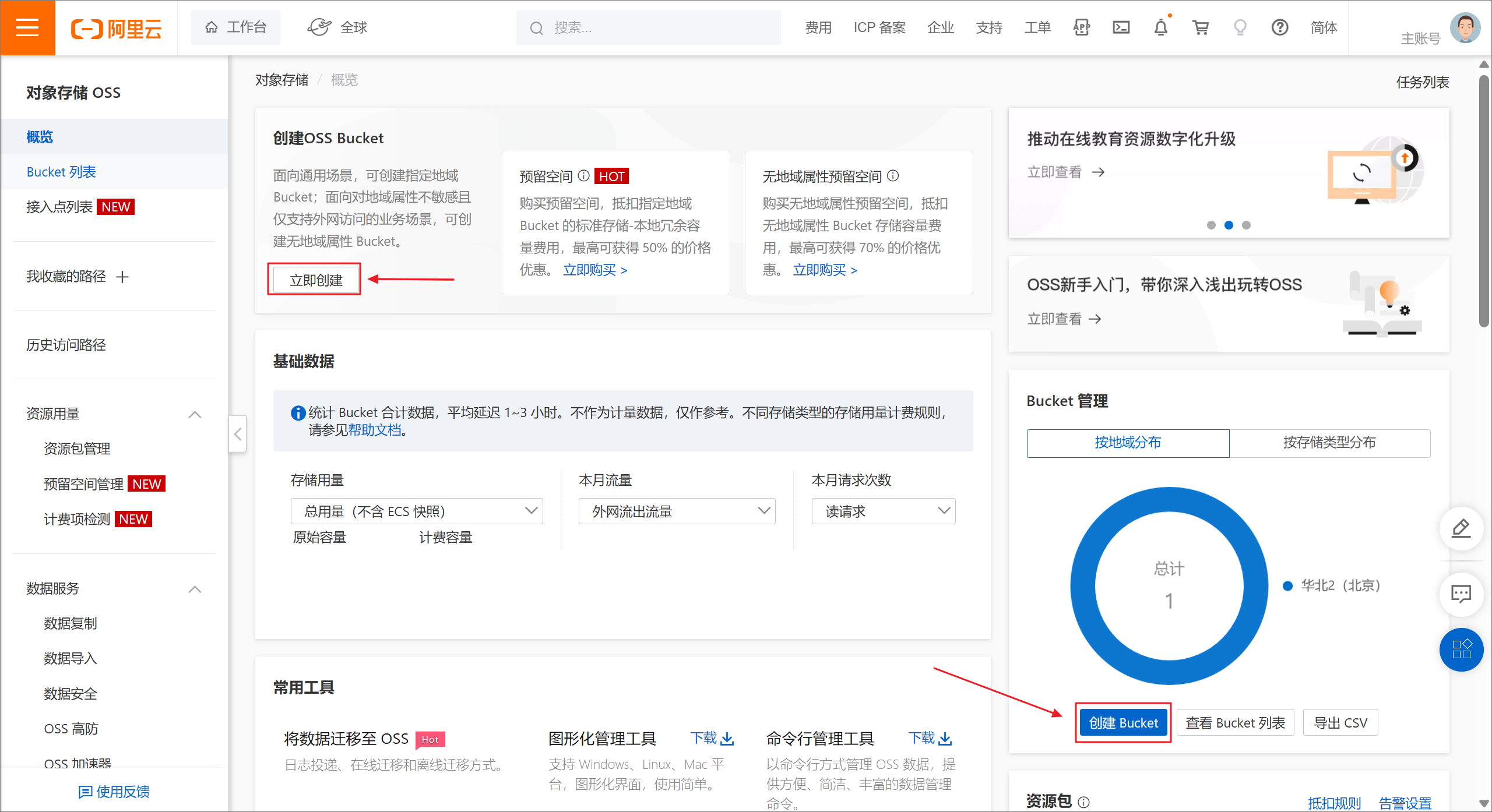This screenshot has height=812, width=1492.
Task: Click the blue floating apps grid button
Action: [1461, 649]
